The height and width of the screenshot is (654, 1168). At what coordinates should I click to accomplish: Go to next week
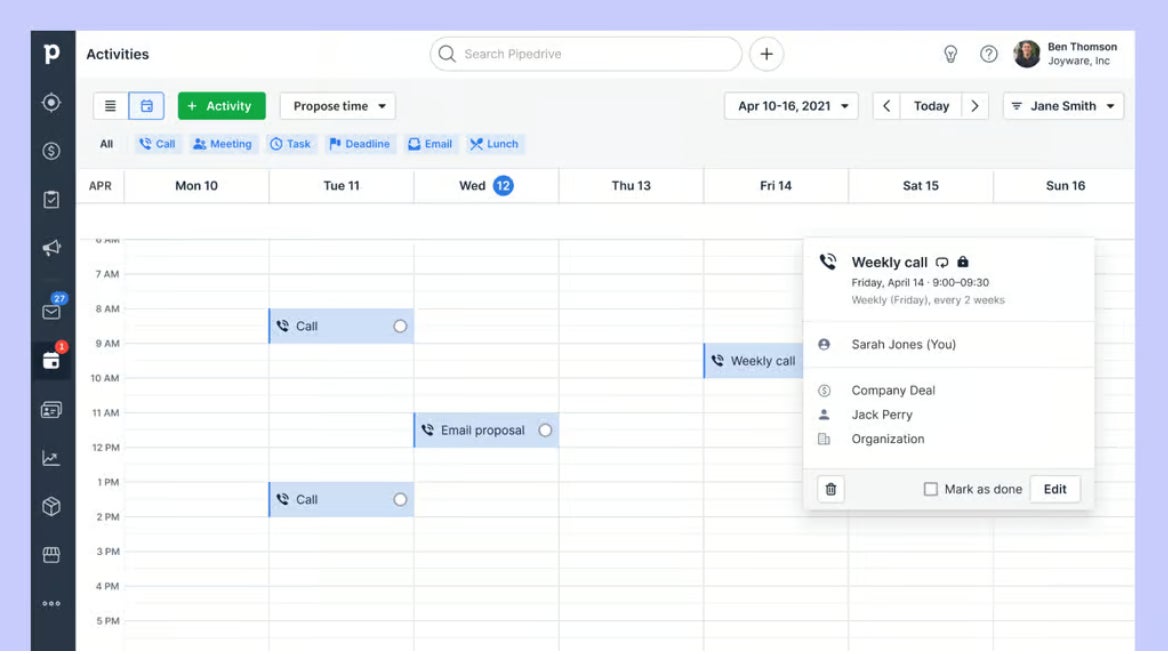tap(975, 106)
